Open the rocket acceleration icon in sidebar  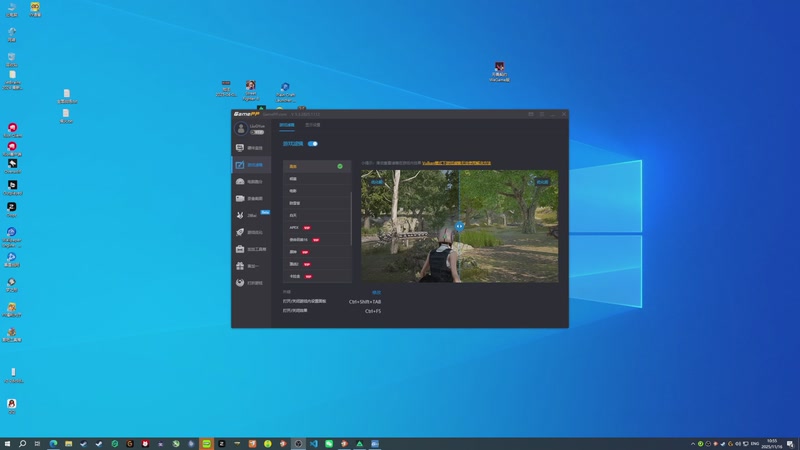[240, 232]
